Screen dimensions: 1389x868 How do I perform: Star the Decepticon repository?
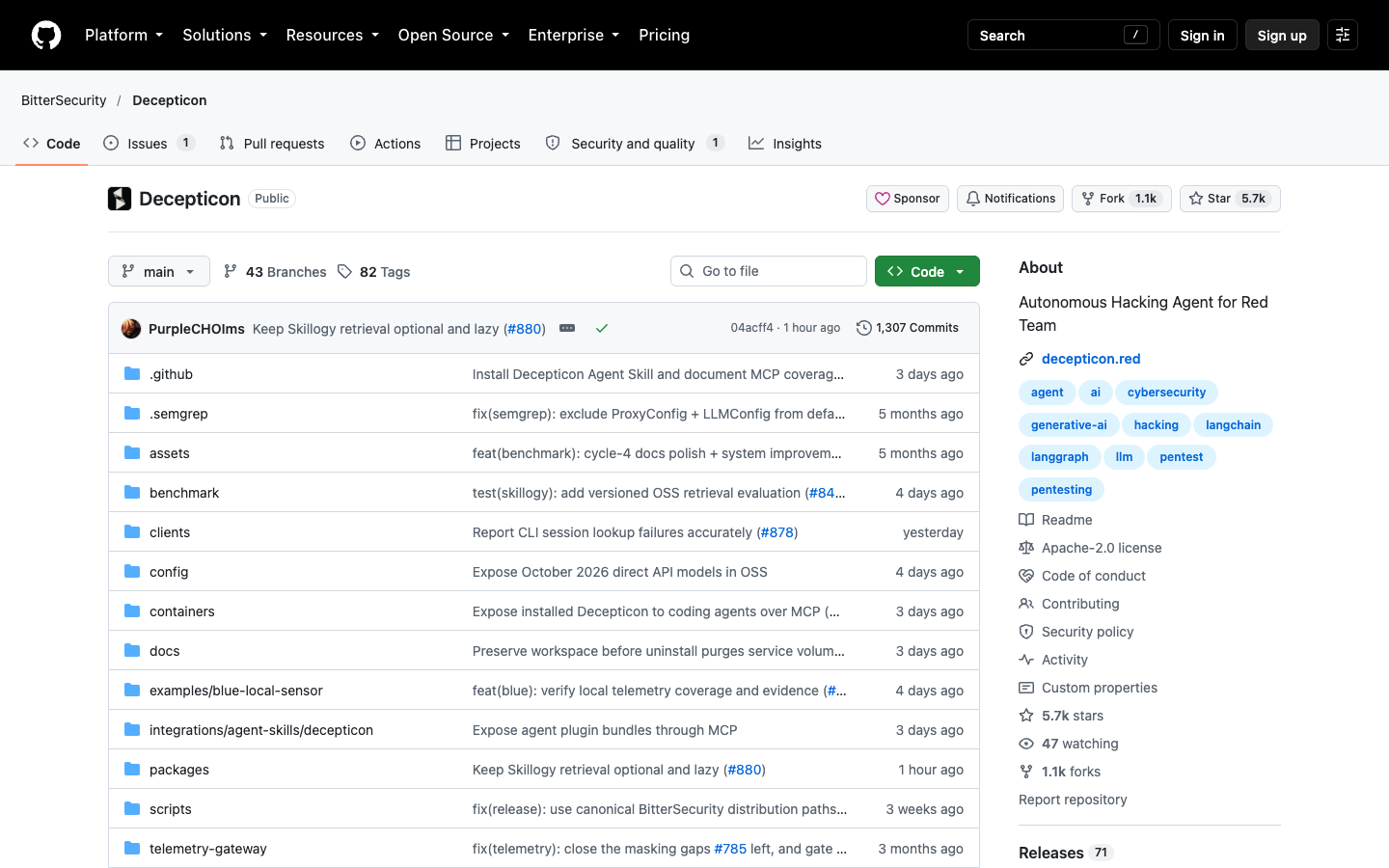[x=1230, y=199]
